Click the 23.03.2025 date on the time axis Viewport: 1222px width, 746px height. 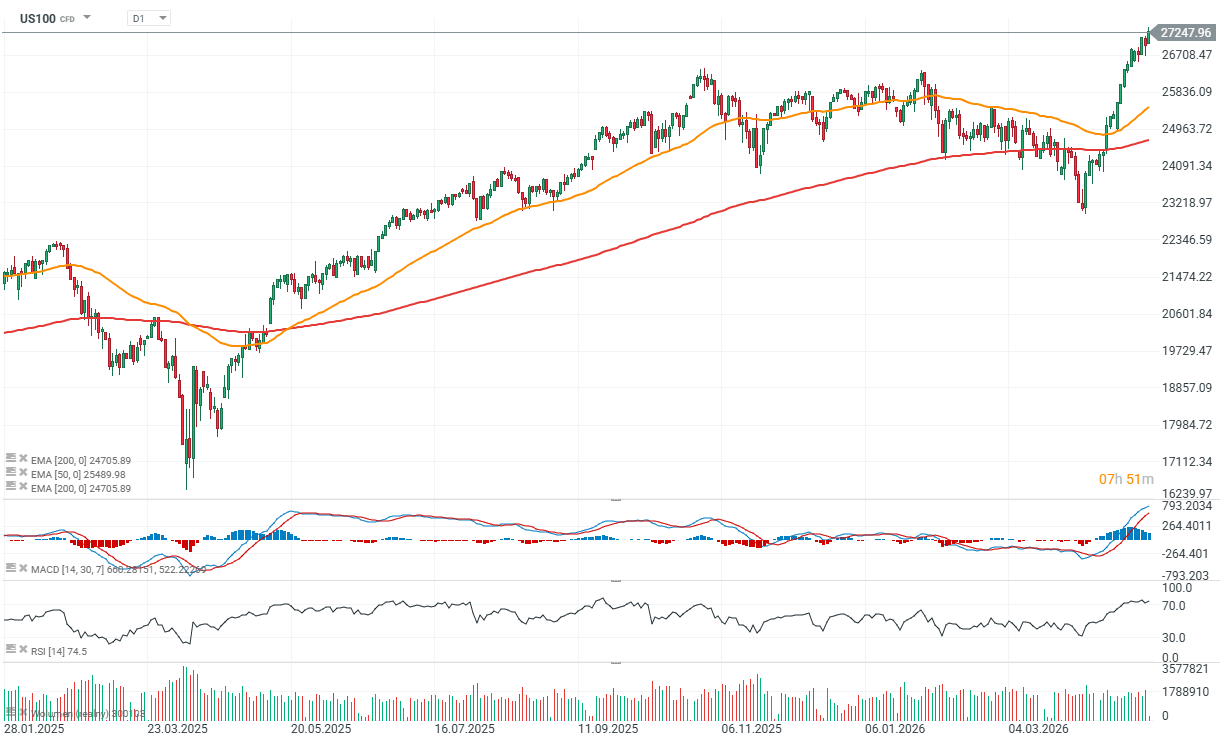178,729
